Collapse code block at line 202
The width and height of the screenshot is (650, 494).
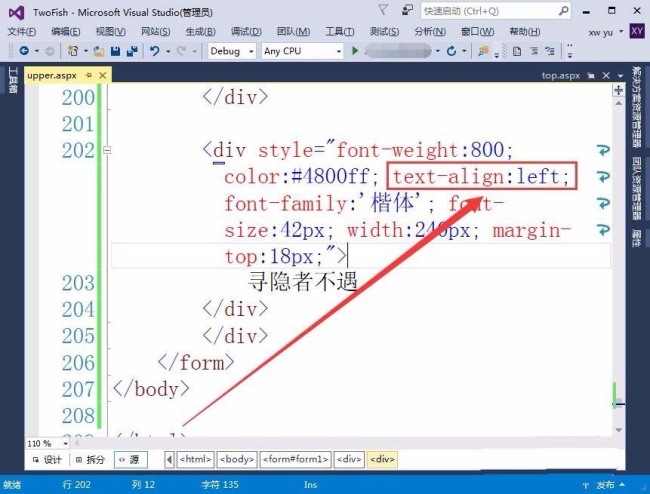(107, 150)
